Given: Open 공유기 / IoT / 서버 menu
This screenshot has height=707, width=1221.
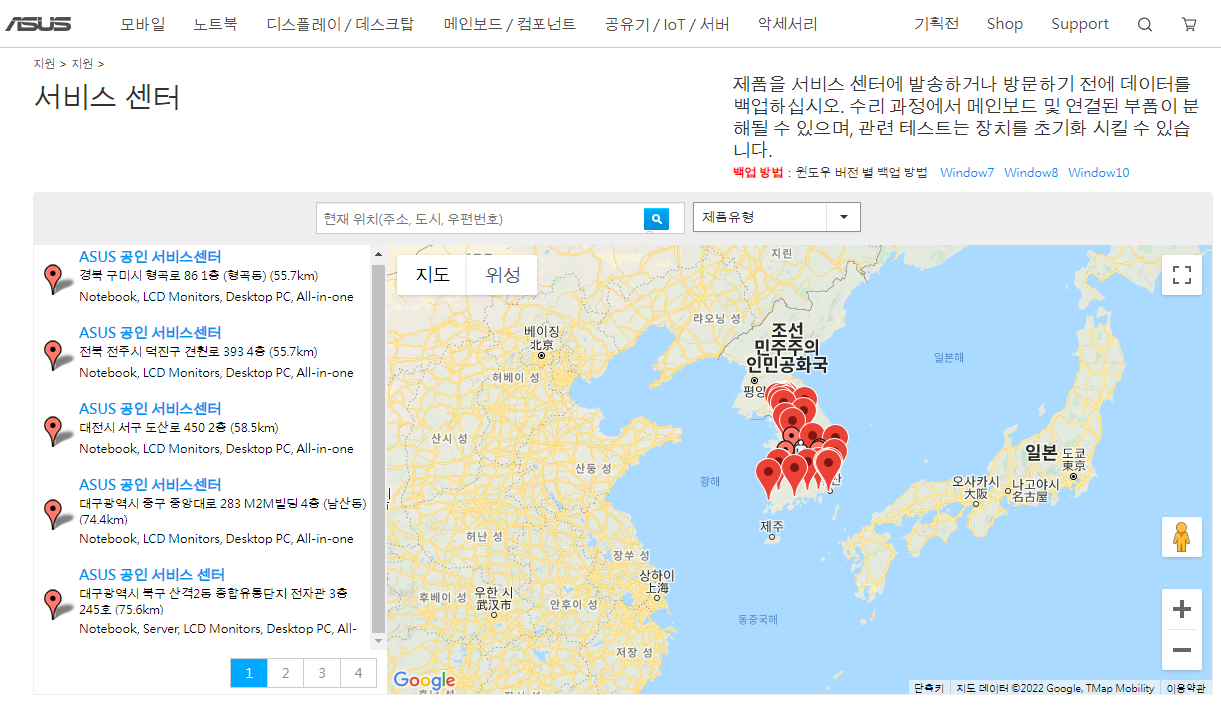Looking at the screenshot, I should (x=667, y=24).
